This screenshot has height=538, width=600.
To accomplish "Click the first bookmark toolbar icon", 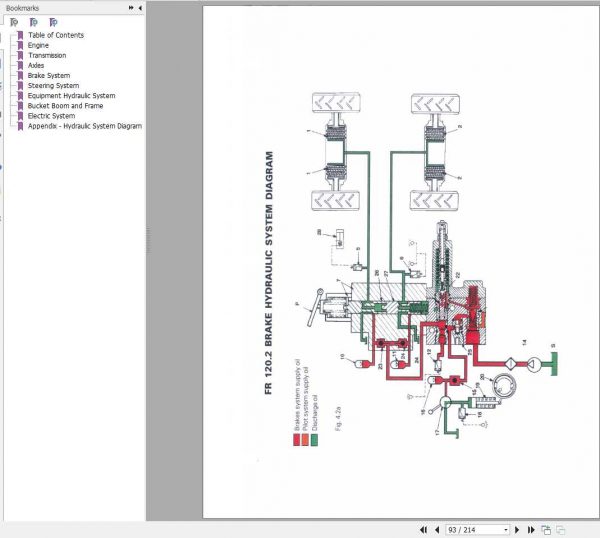I will coord(13,21).
